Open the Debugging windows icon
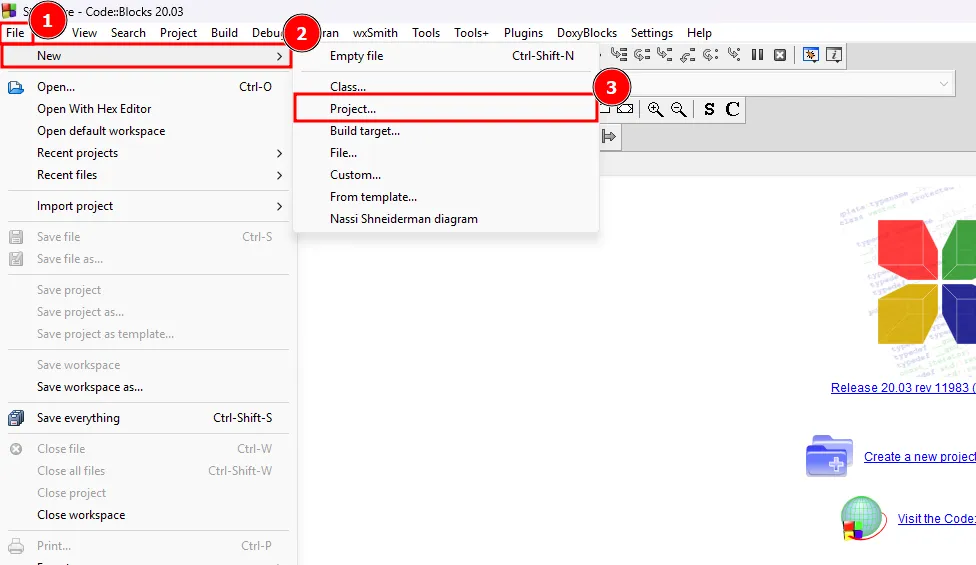Image resolution: width=976 pixels, height=565 pixels. [x=810, y=55]
